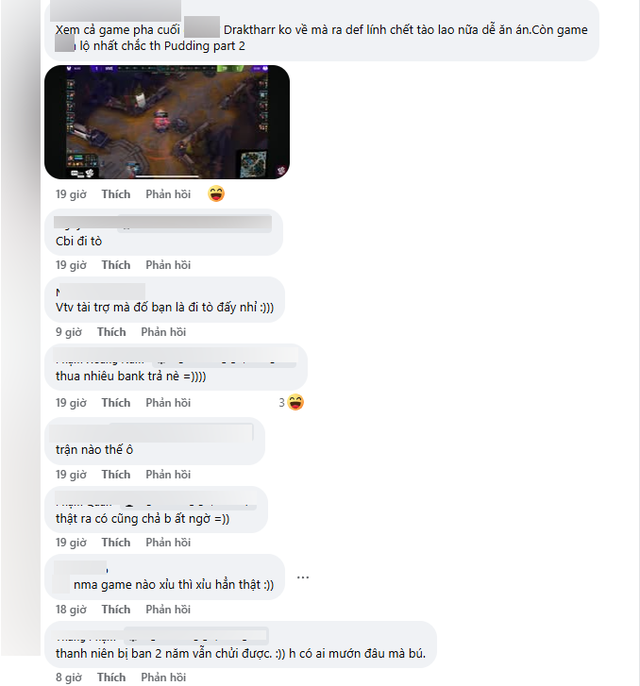Reply to the 'Vtv tài trợ' comment
Viewport: 640px width, 686px height.
(x=163, y=332)
